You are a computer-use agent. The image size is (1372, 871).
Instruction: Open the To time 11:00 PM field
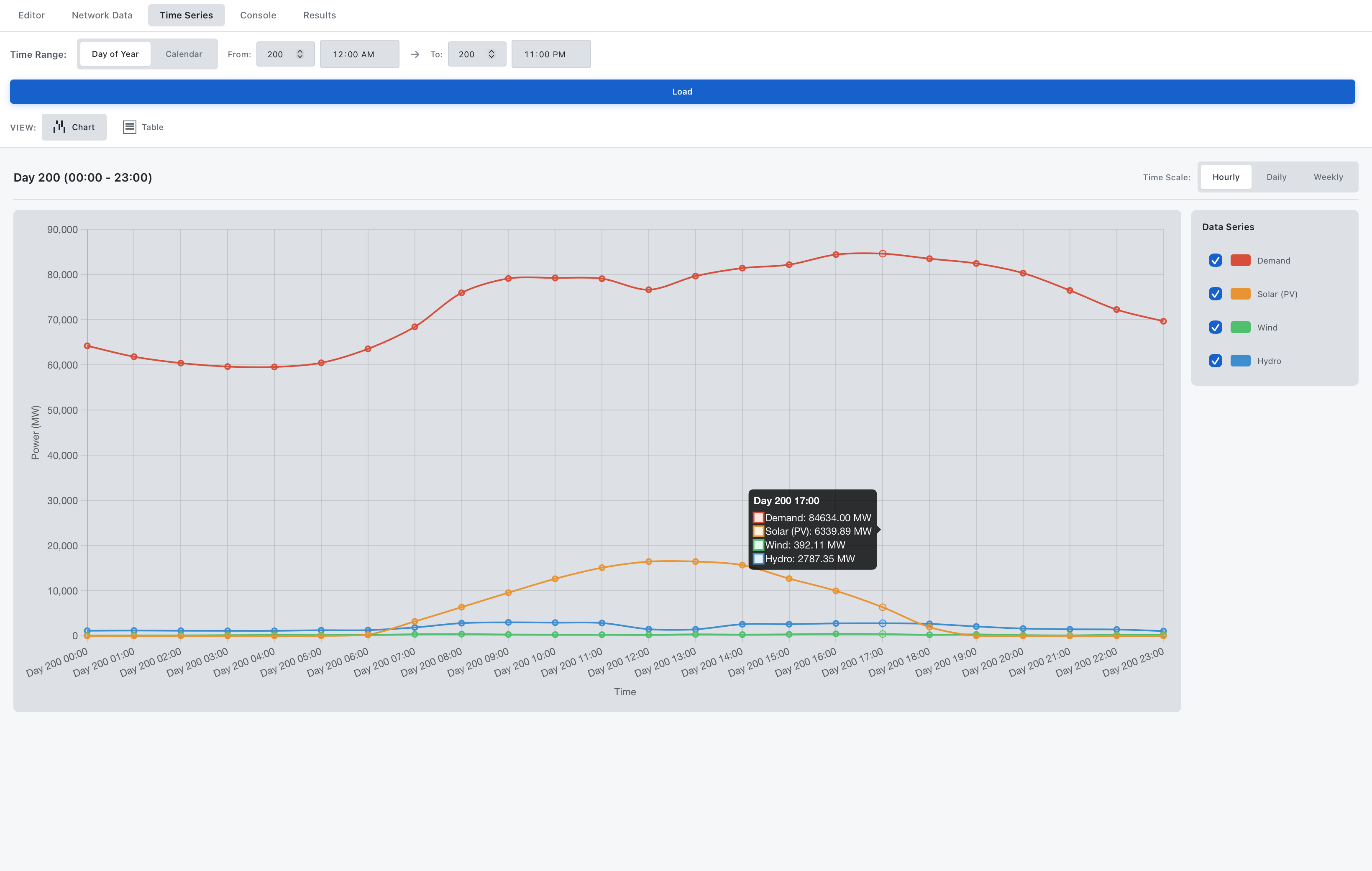[x=550, y=54]
